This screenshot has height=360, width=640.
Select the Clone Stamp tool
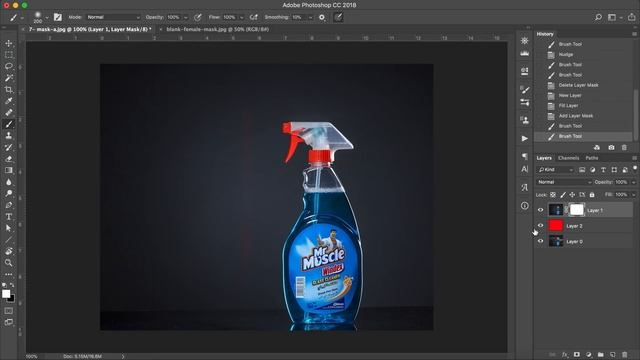pos(9,136)
